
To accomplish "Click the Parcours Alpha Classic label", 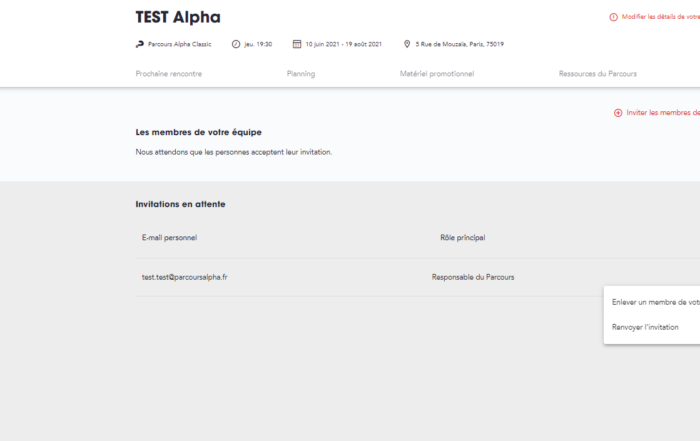I will 180,44.
